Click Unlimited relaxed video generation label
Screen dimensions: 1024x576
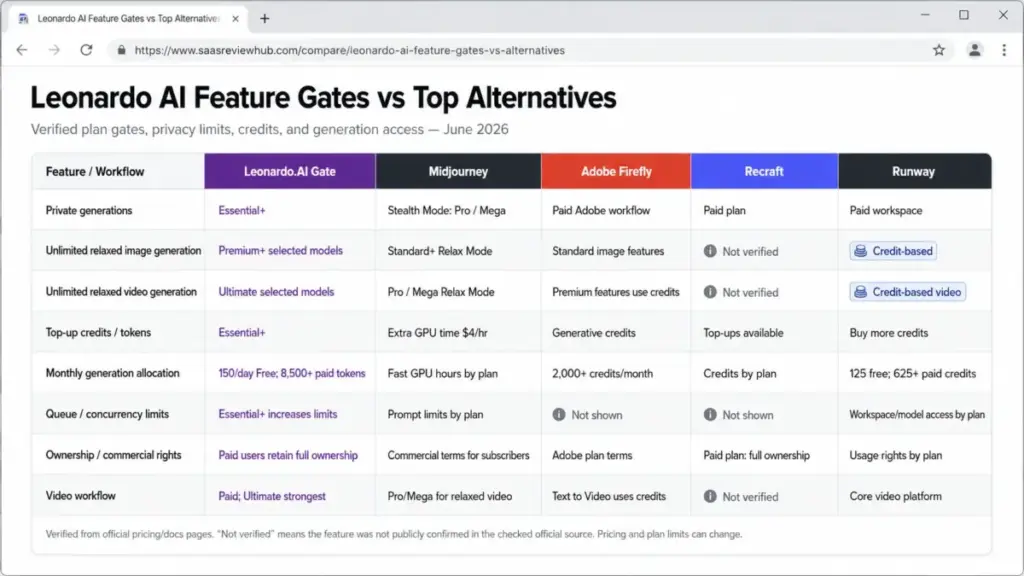coord(121,292)
